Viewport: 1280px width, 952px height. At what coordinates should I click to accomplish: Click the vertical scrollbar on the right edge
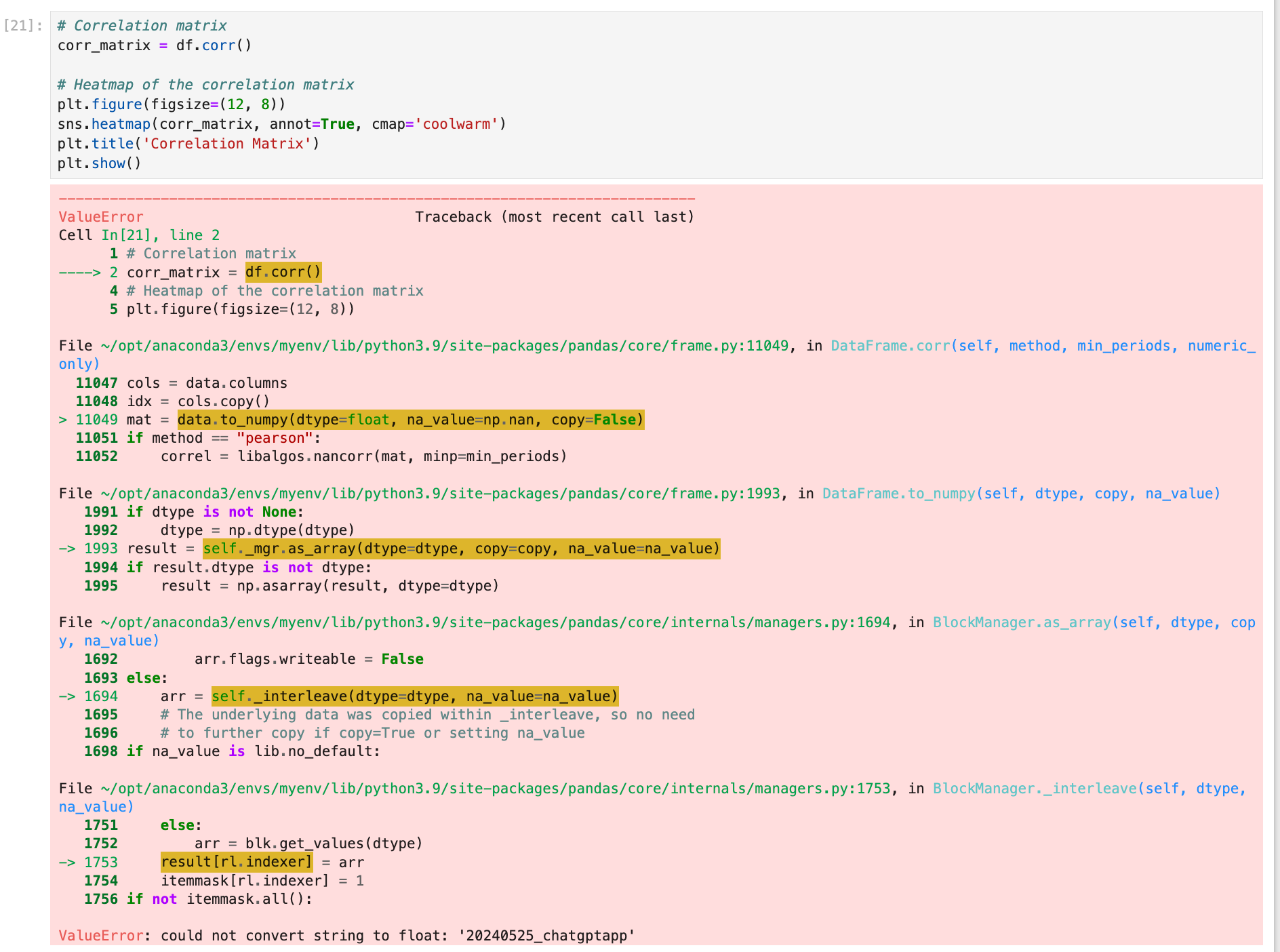pos(1275,476)
